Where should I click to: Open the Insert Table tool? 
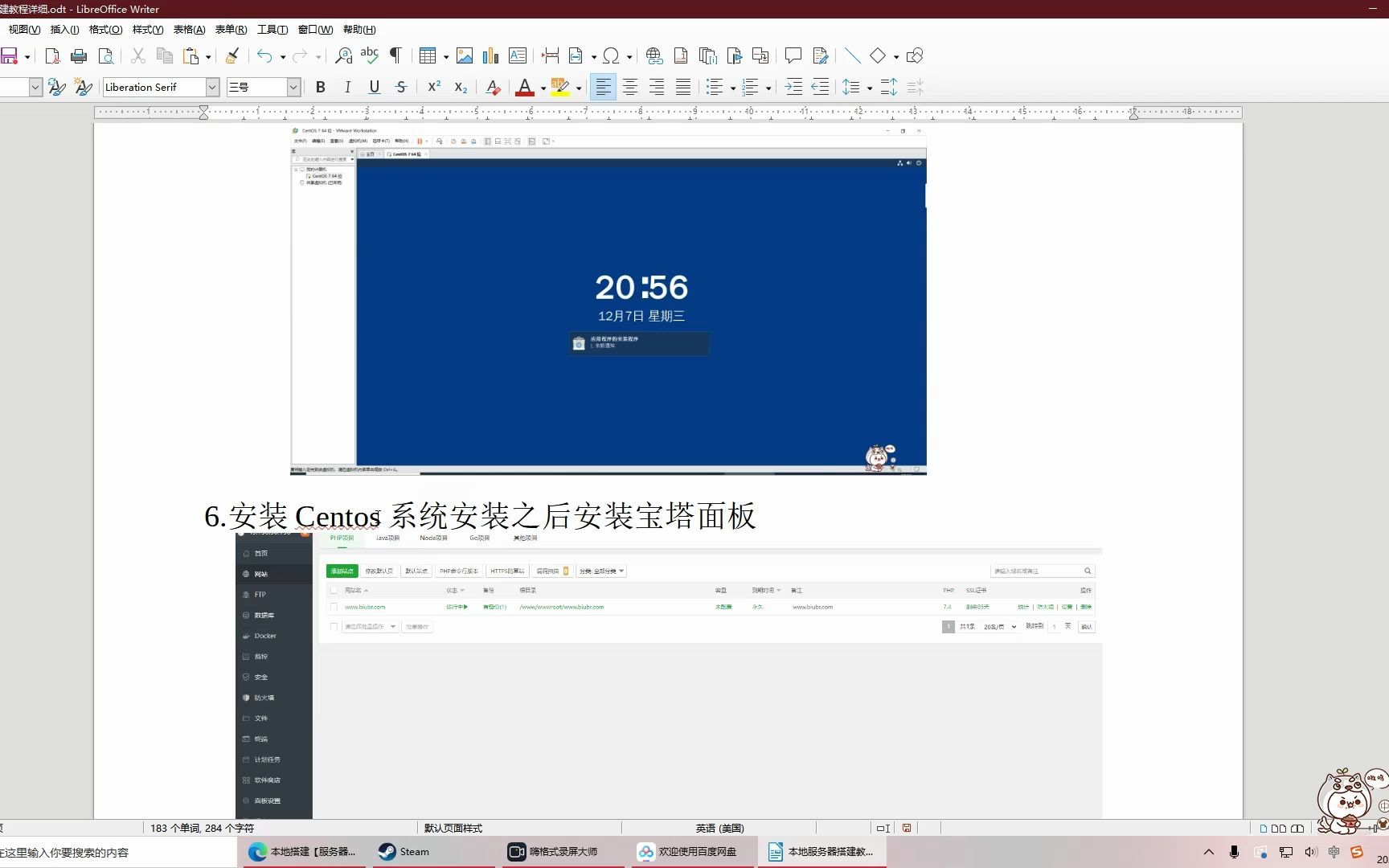pos(428,55)
